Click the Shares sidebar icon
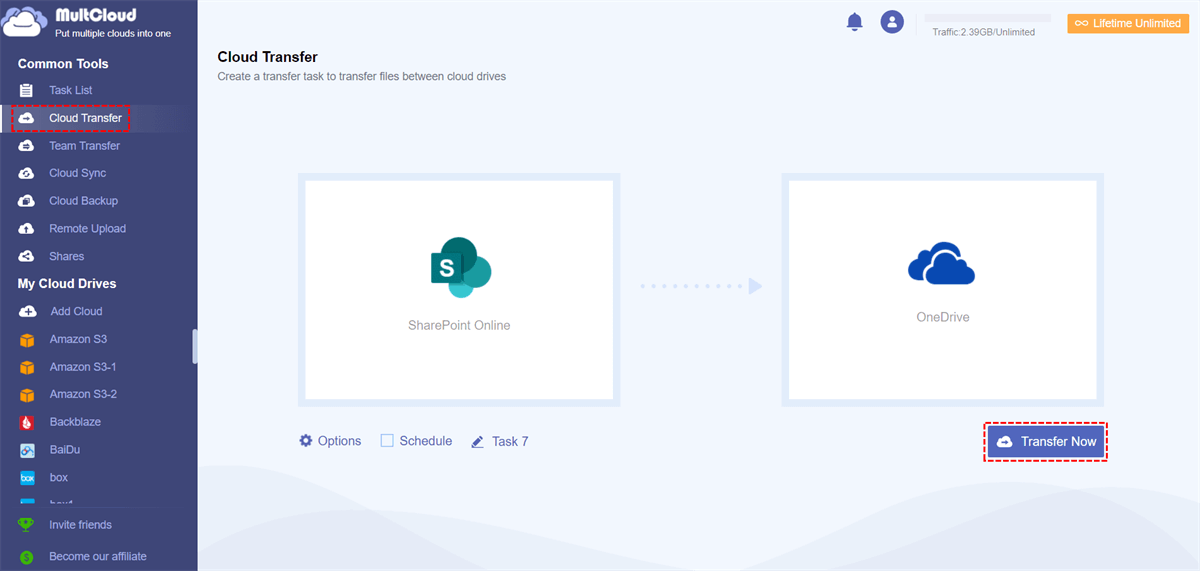Image resolution: width=1200 pixels, height=571 pixels. [x=27, y=256]
